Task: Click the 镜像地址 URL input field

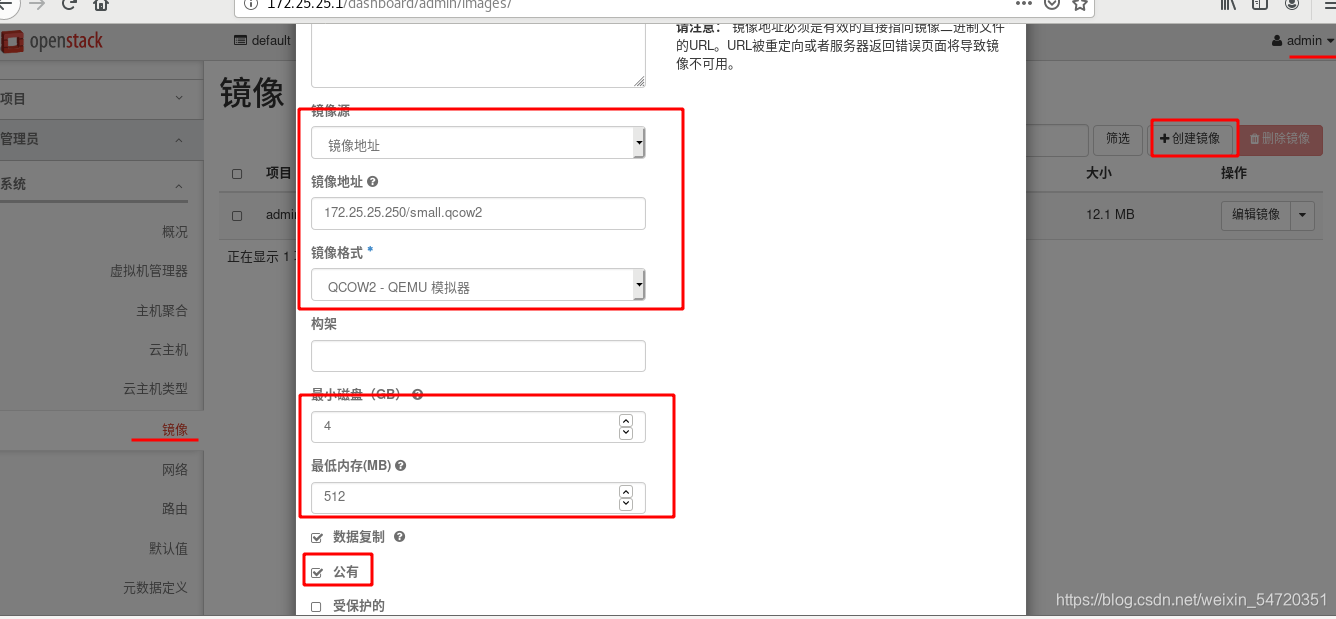Action: click(x=478, y=213)
